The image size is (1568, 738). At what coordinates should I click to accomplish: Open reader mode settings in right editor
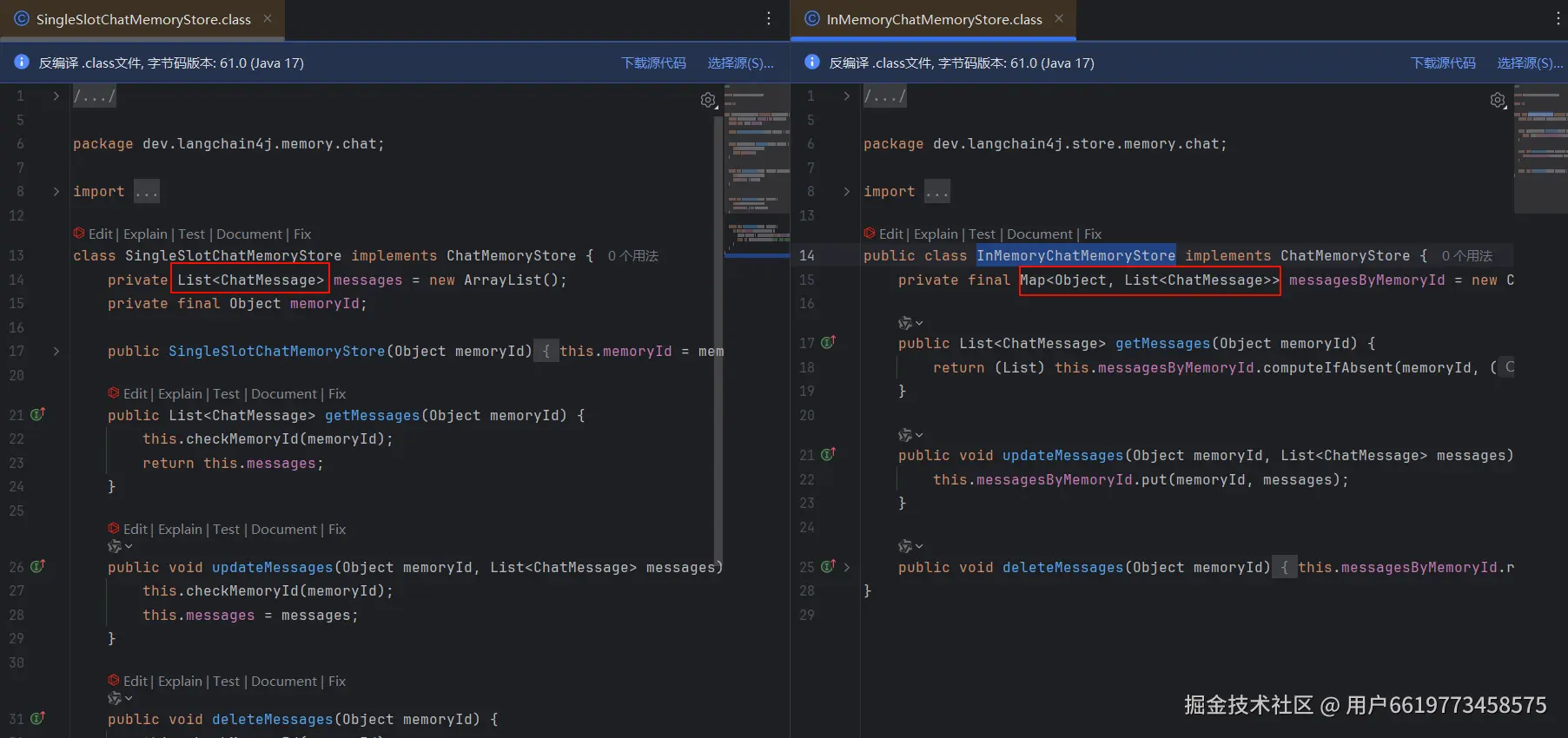click(1499, 101)
